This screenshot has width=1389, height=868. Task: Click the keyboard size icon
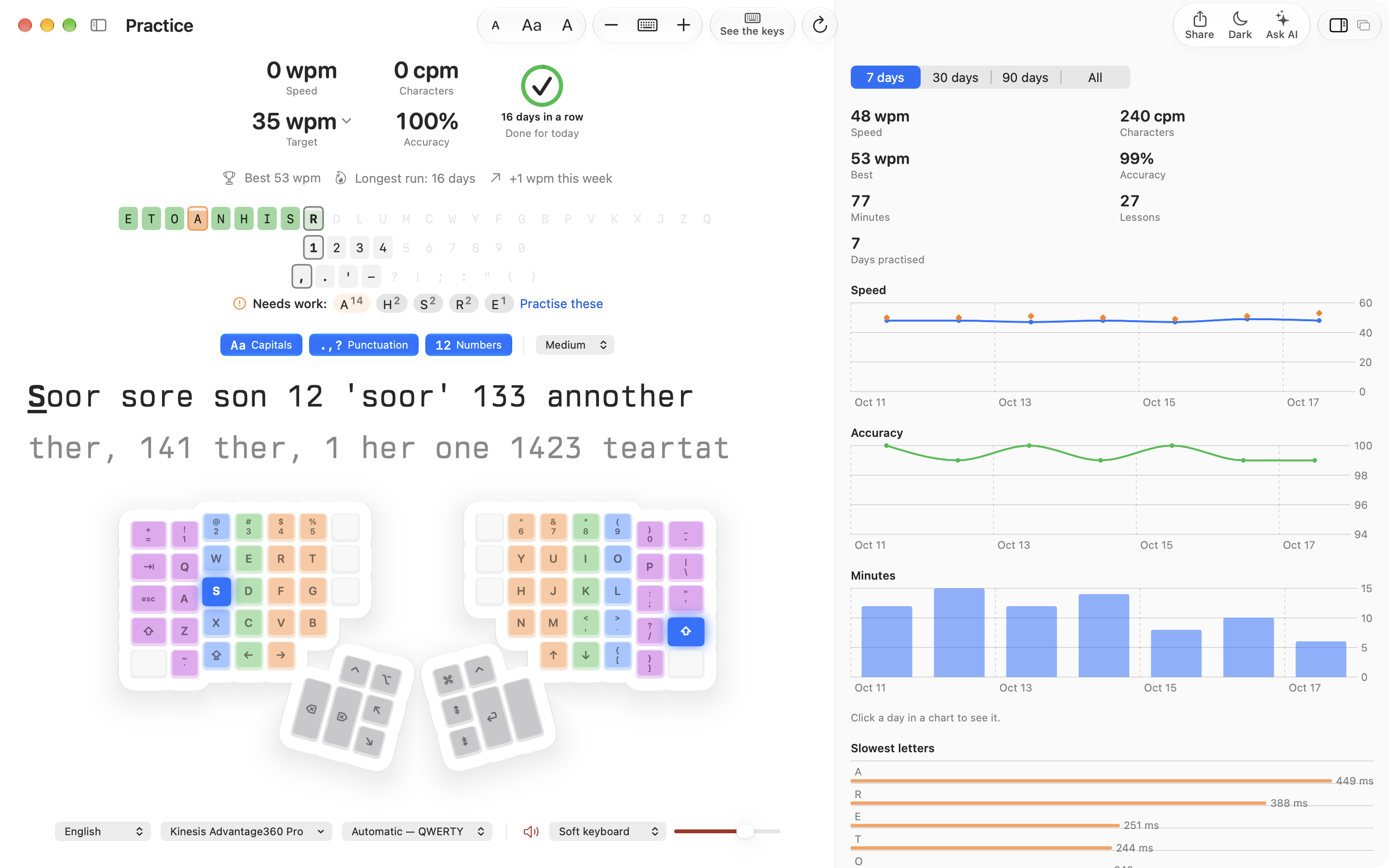pos(647,25)
